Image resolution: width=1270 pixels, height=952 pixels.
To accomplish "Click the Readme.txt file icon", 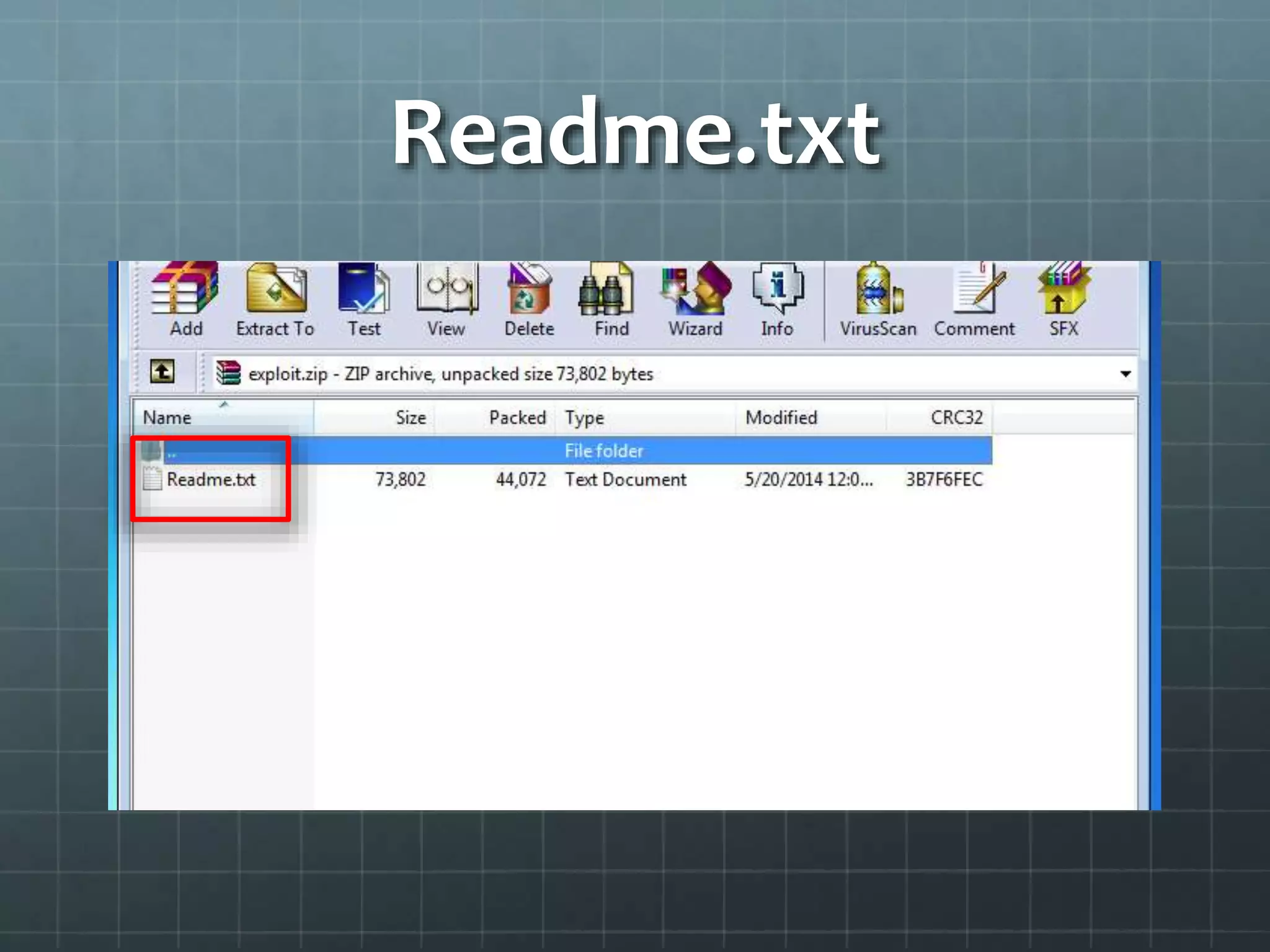I will click(152, 479).
